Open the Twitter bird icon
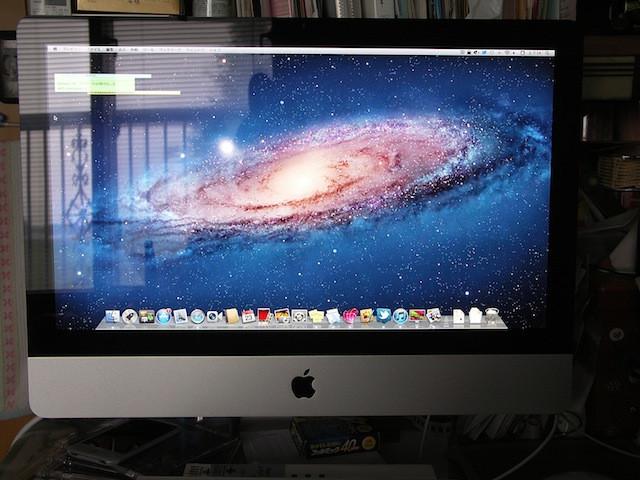This screenshot has height=480, width=640. [x=383, y=316]
